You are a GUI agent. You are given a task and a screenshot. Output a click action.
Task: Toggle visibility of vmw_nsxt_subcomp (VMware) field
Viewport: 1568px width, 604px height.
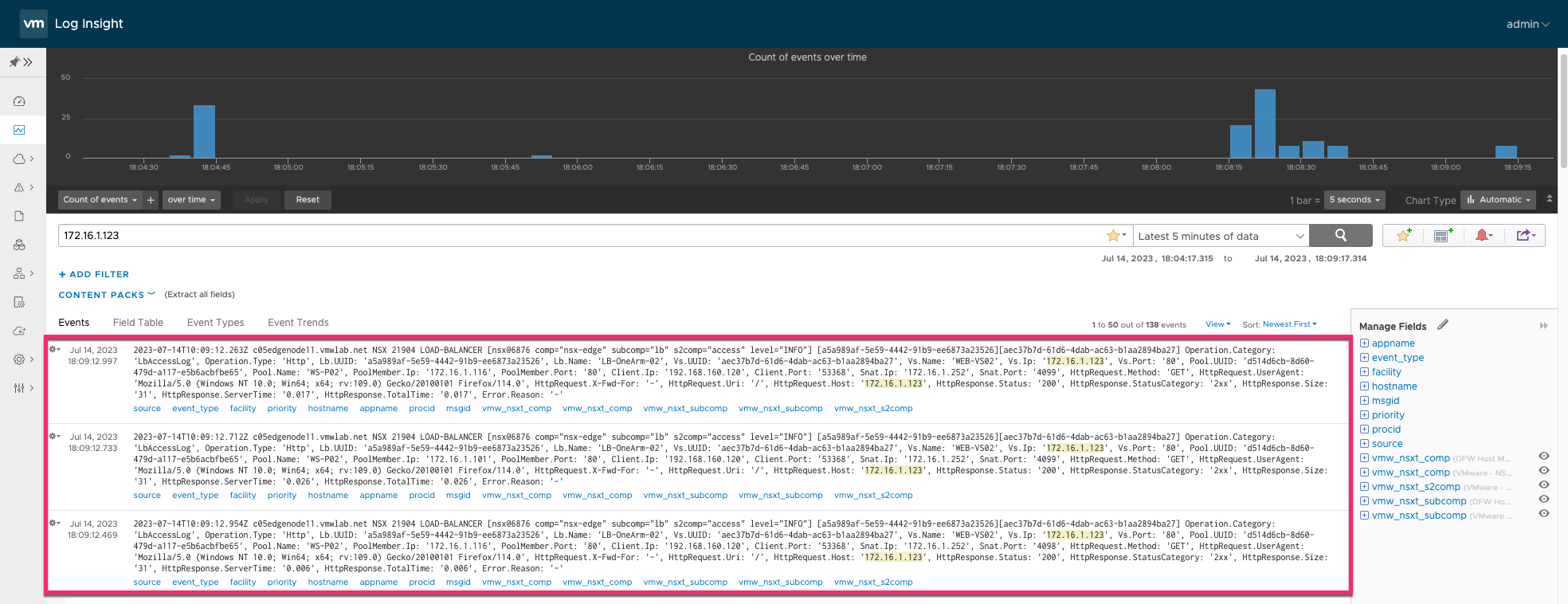point(1543,514)
